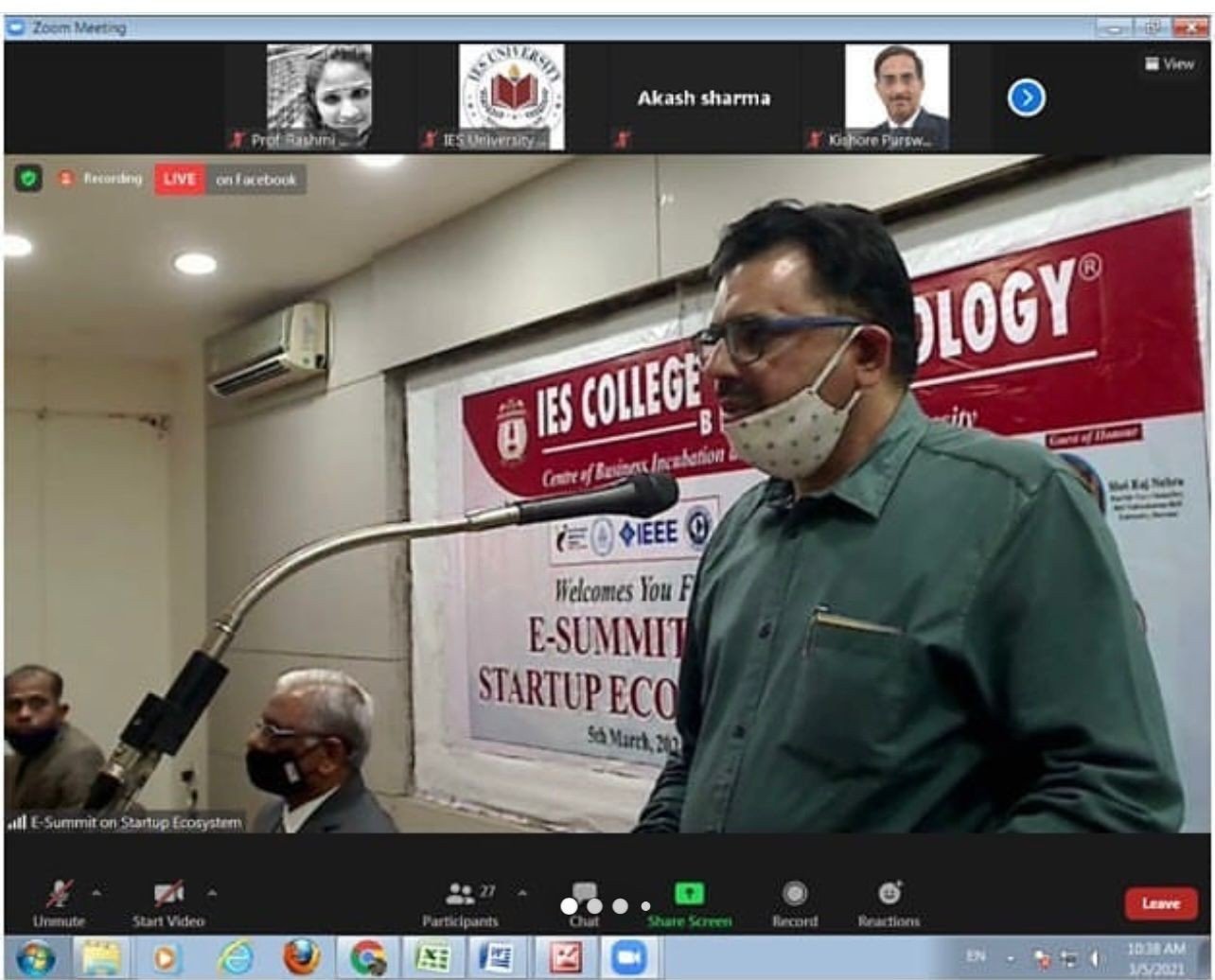Viewport: 1215px width, 980px height.
Task: Open the View layout menu
Action: (1170, 63)
